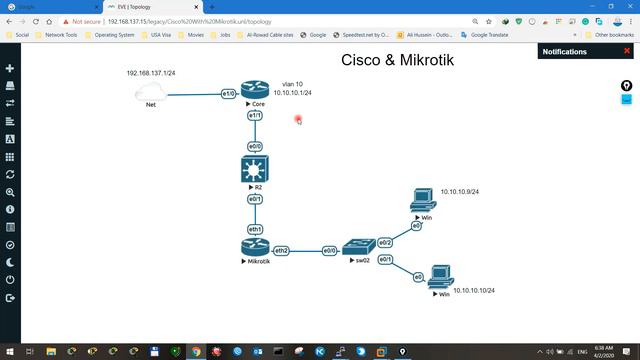Click the Net cloud network
Image resolution: width=640 pixels, height=360 pixels.
click(151, 92)
